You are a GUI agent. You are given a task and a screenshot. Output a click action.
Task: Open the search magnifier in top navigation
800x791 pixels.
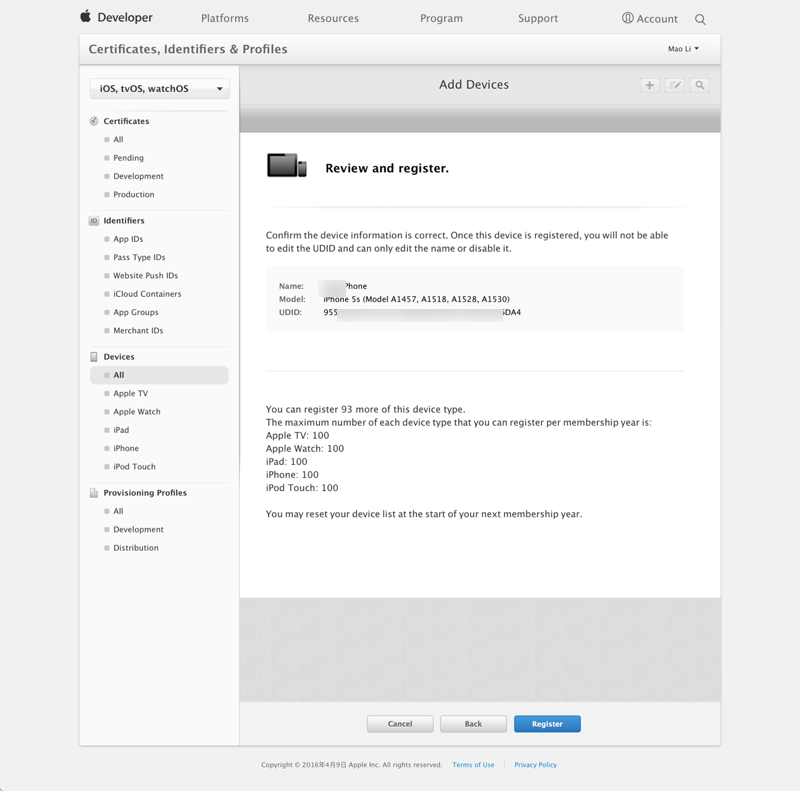[x=700, y=19]
